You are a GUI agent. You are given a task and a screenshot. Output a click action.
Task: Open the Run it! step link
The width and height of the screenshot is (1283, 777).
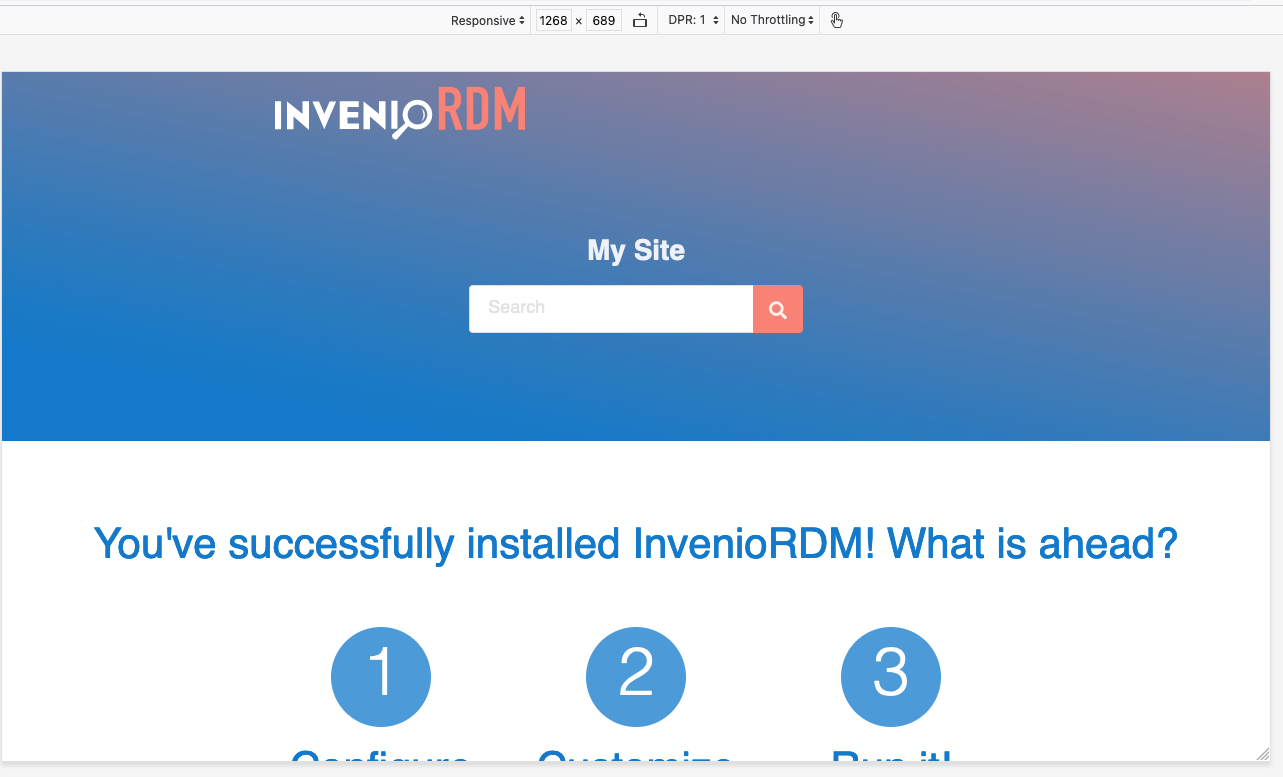click(x=890, y=761)
